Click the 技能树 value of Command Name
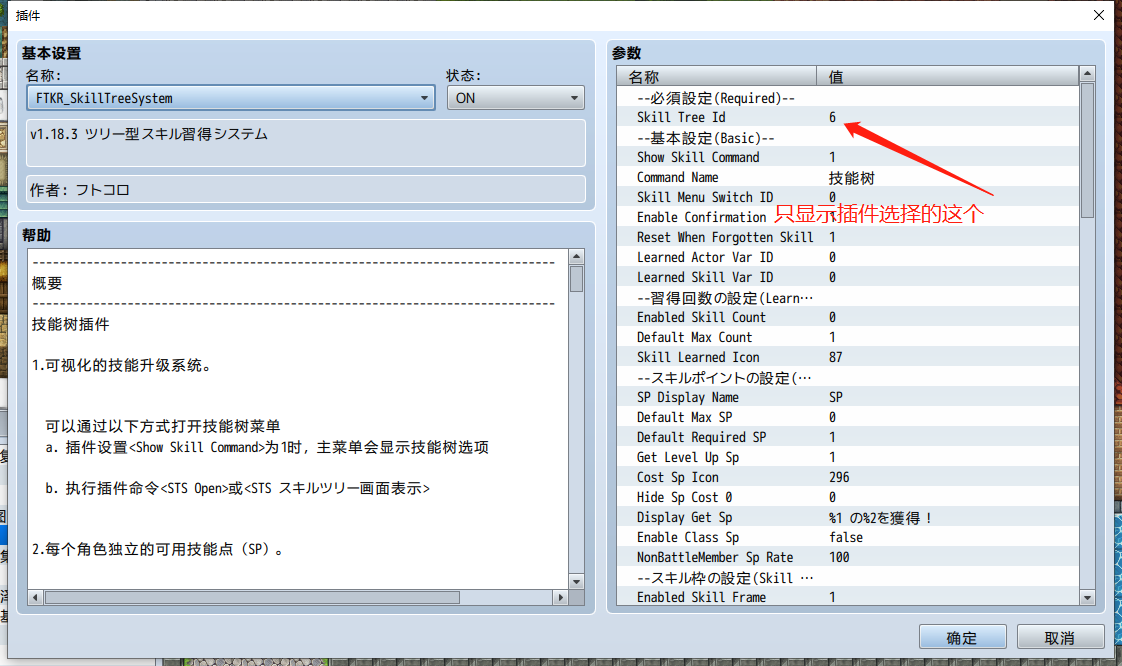 pyautogui.click(x=852, y=178)
